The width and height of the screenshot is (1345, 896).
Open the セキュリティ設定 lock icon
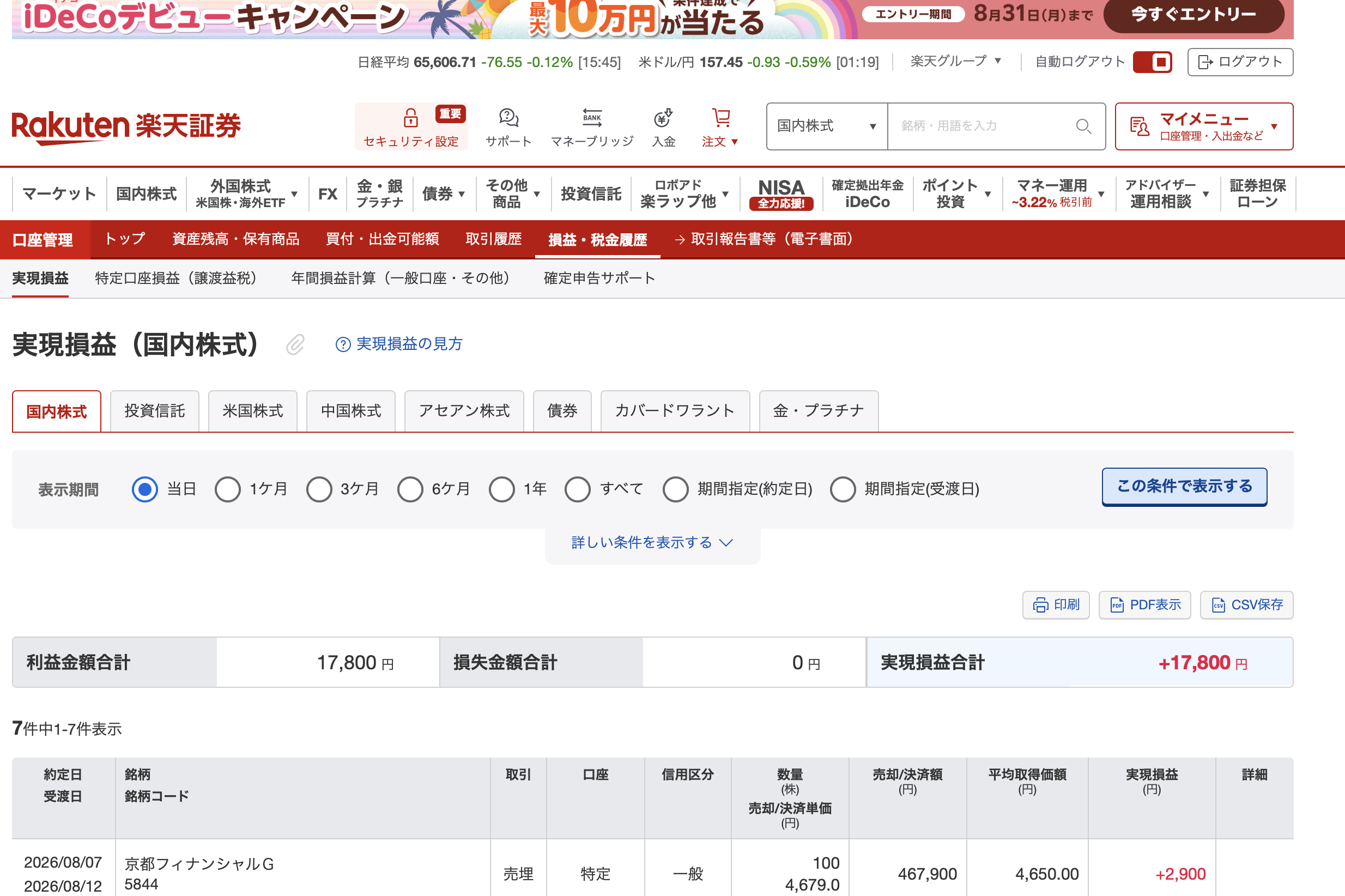411,118
